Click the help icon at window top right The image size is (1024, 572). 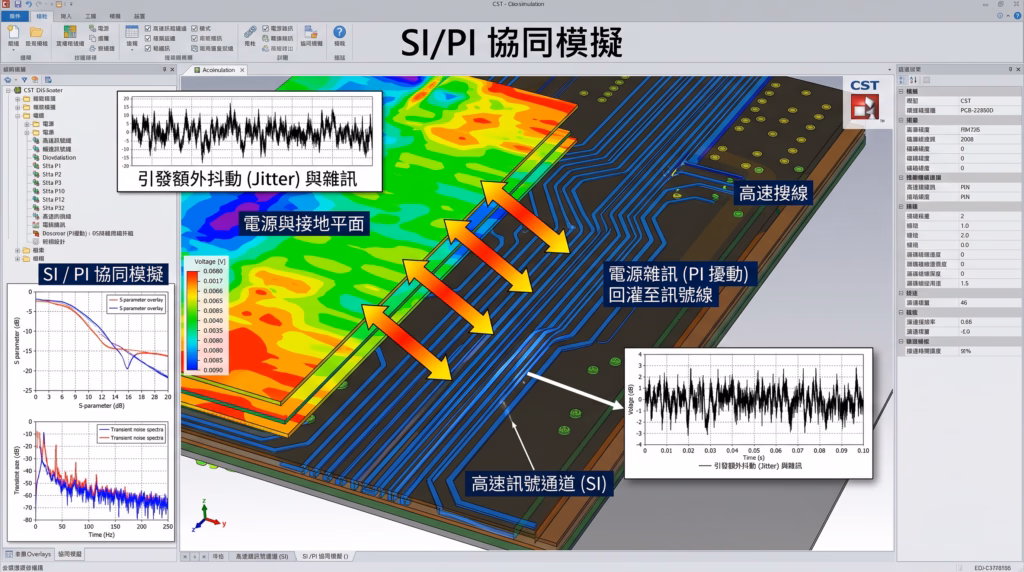[1017, 16]
